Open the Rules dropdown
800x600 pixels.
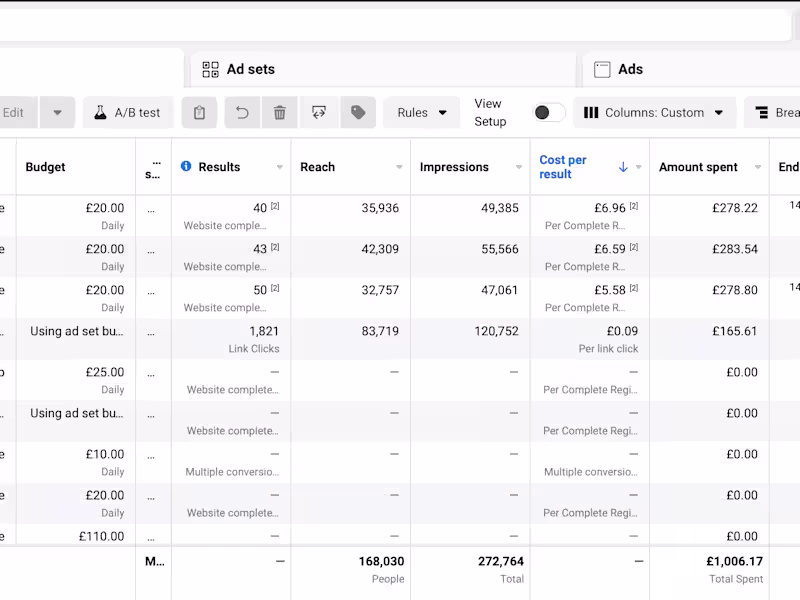[x=421, y=113]
